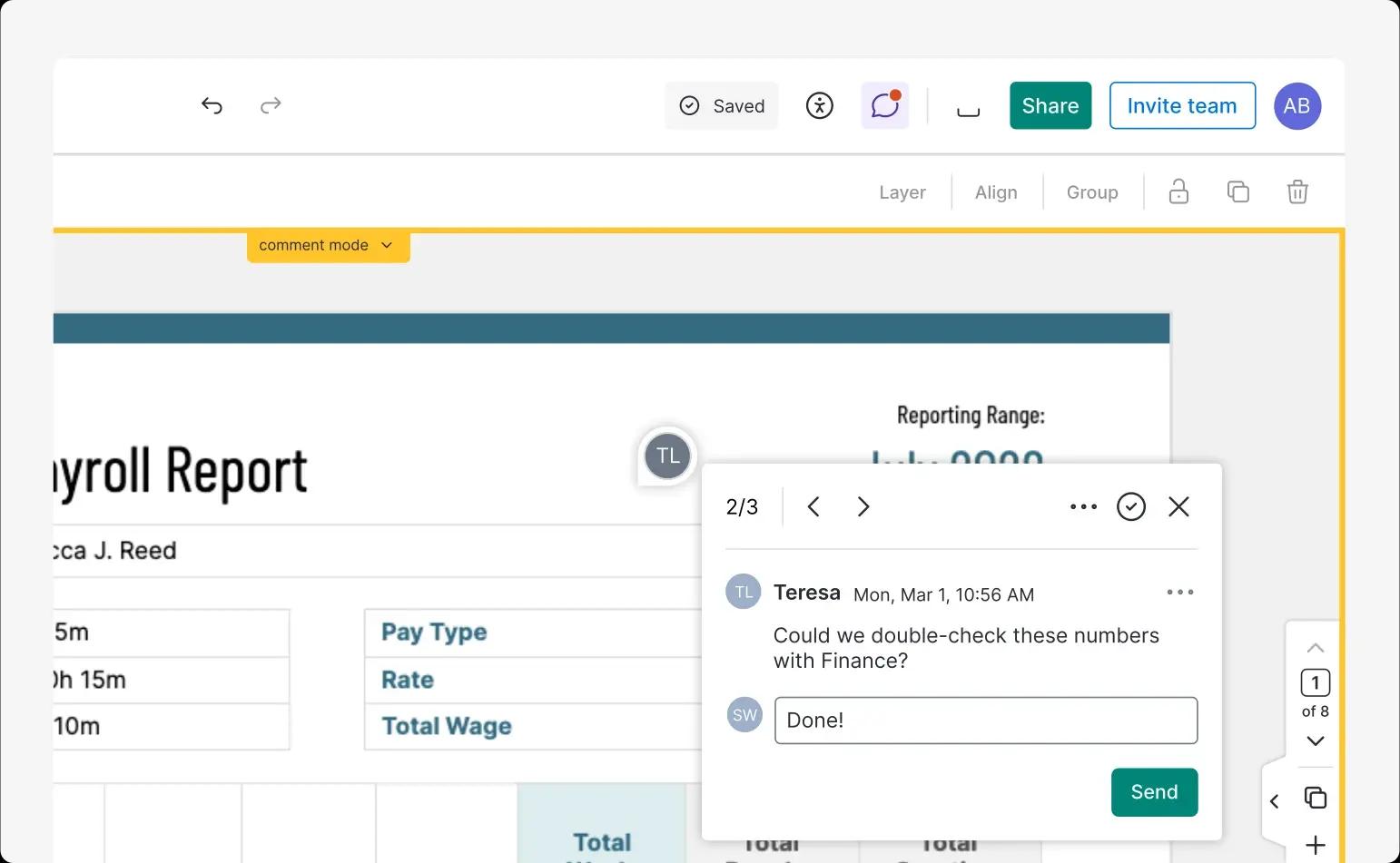Click the Payroll Report title text
Screen dimensions: 1400x863
[x=180, y=473]
